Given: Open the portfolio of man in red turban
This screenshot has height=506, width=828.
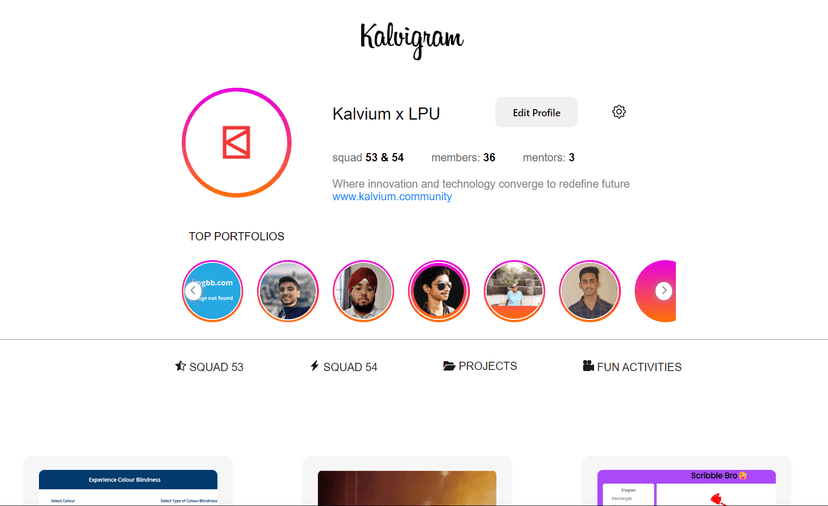Looking at the screenshot, I should [x=363, y=291].
